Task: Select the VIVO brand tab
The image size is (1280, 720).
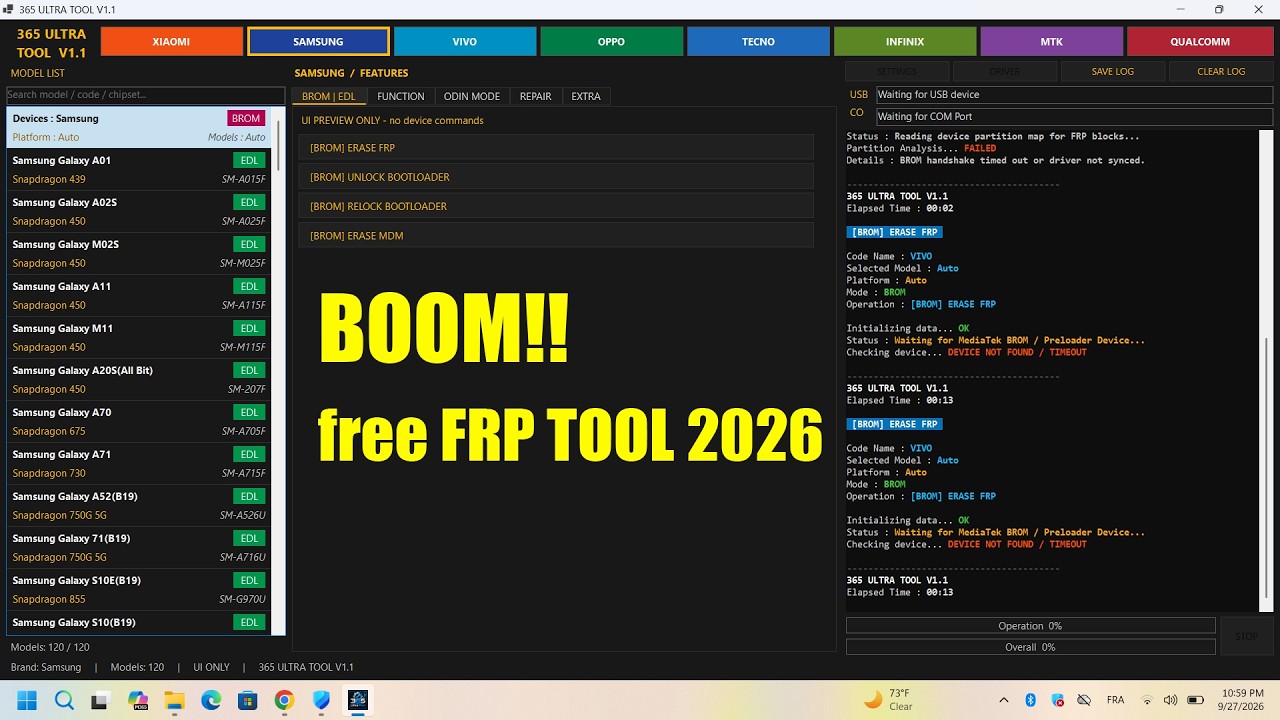Action: [464, 42]
